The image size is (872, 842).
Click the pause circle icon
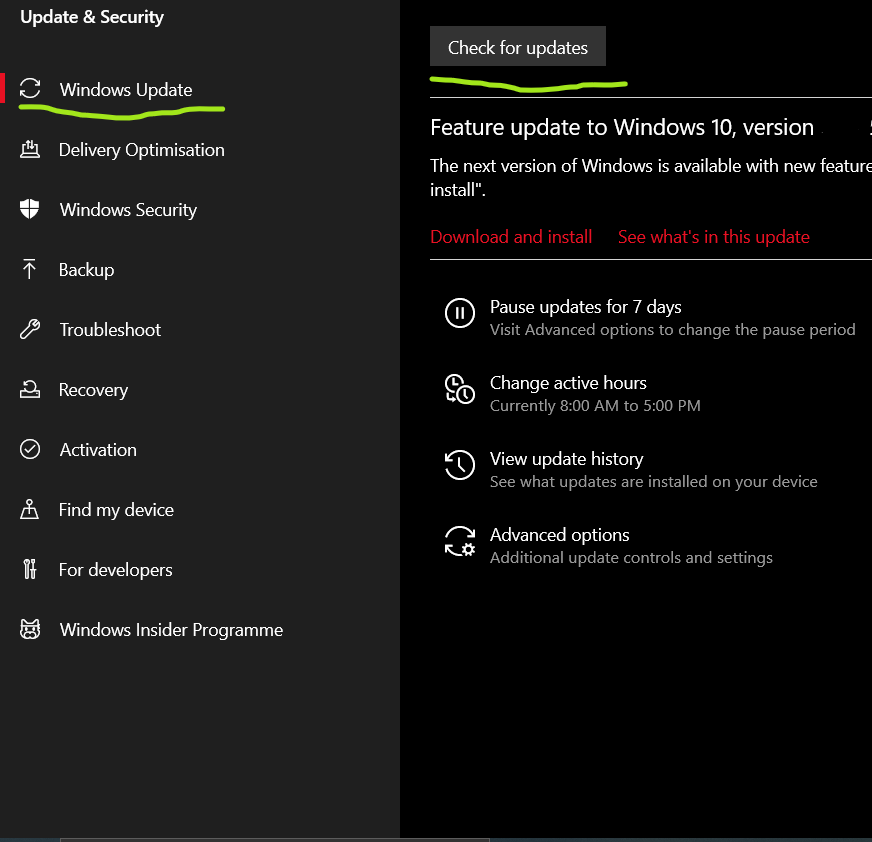click(460, 313)
